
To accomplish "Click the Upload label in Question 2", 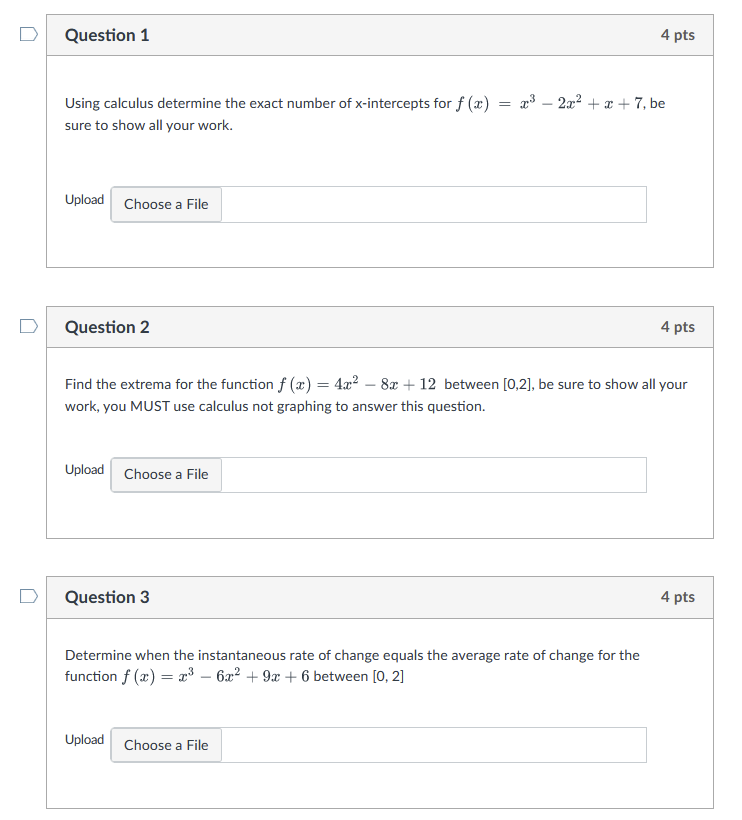I will click(85, 469).
